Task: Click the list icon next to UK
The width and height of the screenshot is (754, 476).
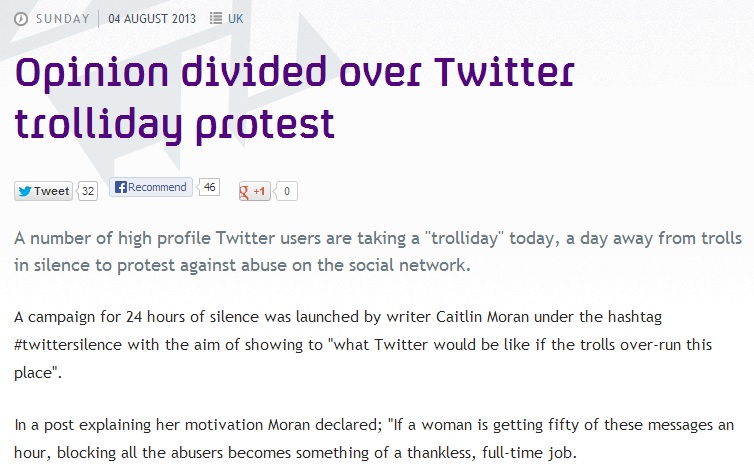Action: tap(216, 18)
